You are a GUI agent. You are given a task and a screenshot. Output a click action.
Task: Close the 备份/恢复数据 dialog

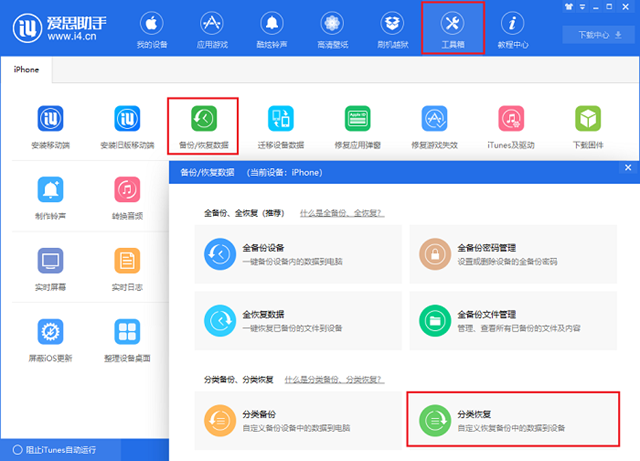pos(628,167)
